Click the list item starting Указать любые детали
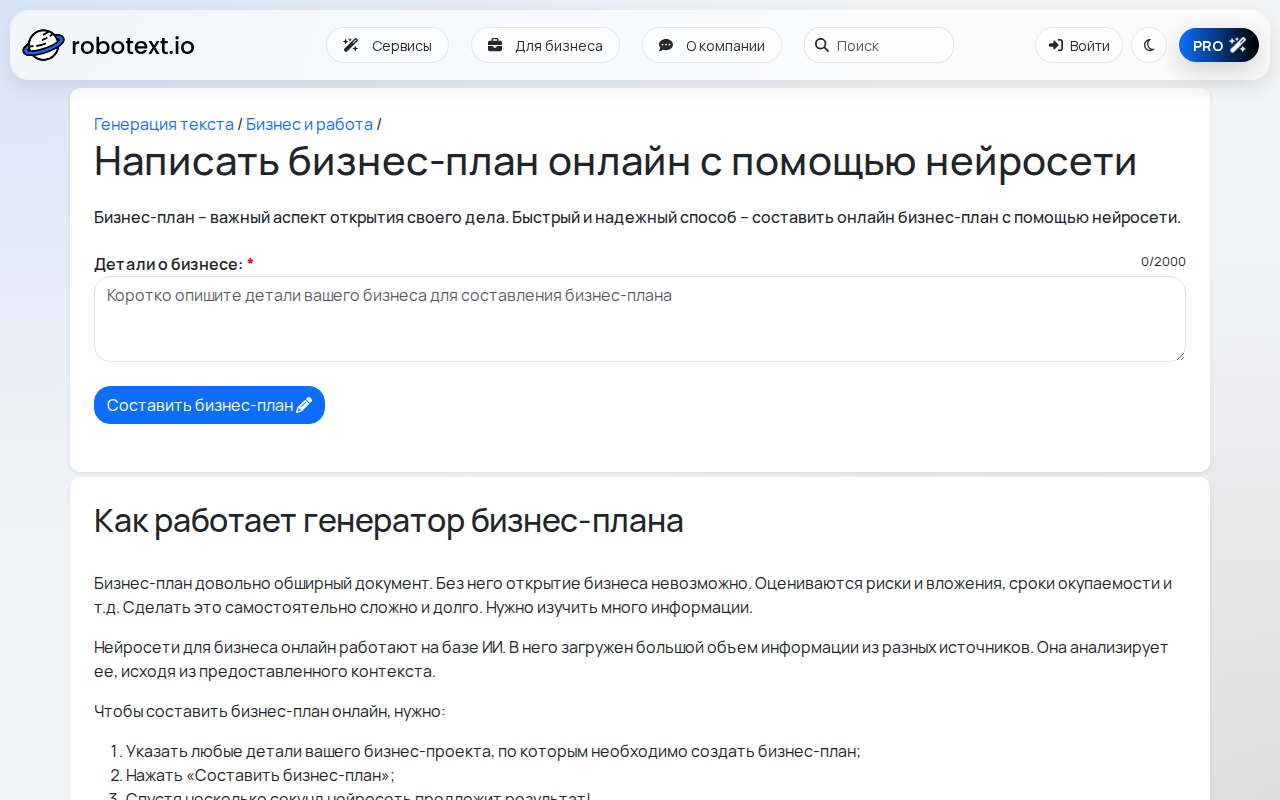Viewport: 1280px width, 800px height. (x=493, y=751)
